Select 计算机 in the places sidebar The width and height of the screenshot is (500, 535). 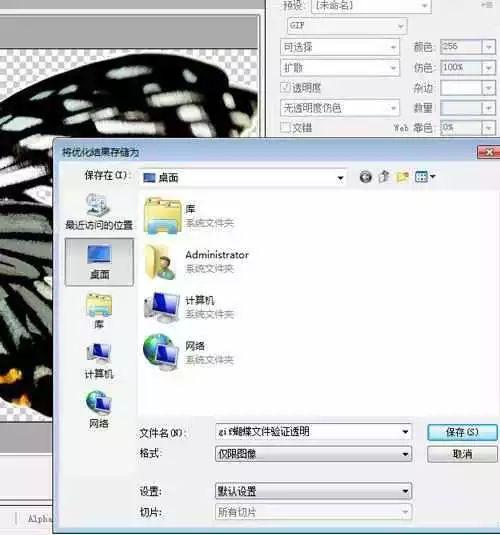click(99, 361)
